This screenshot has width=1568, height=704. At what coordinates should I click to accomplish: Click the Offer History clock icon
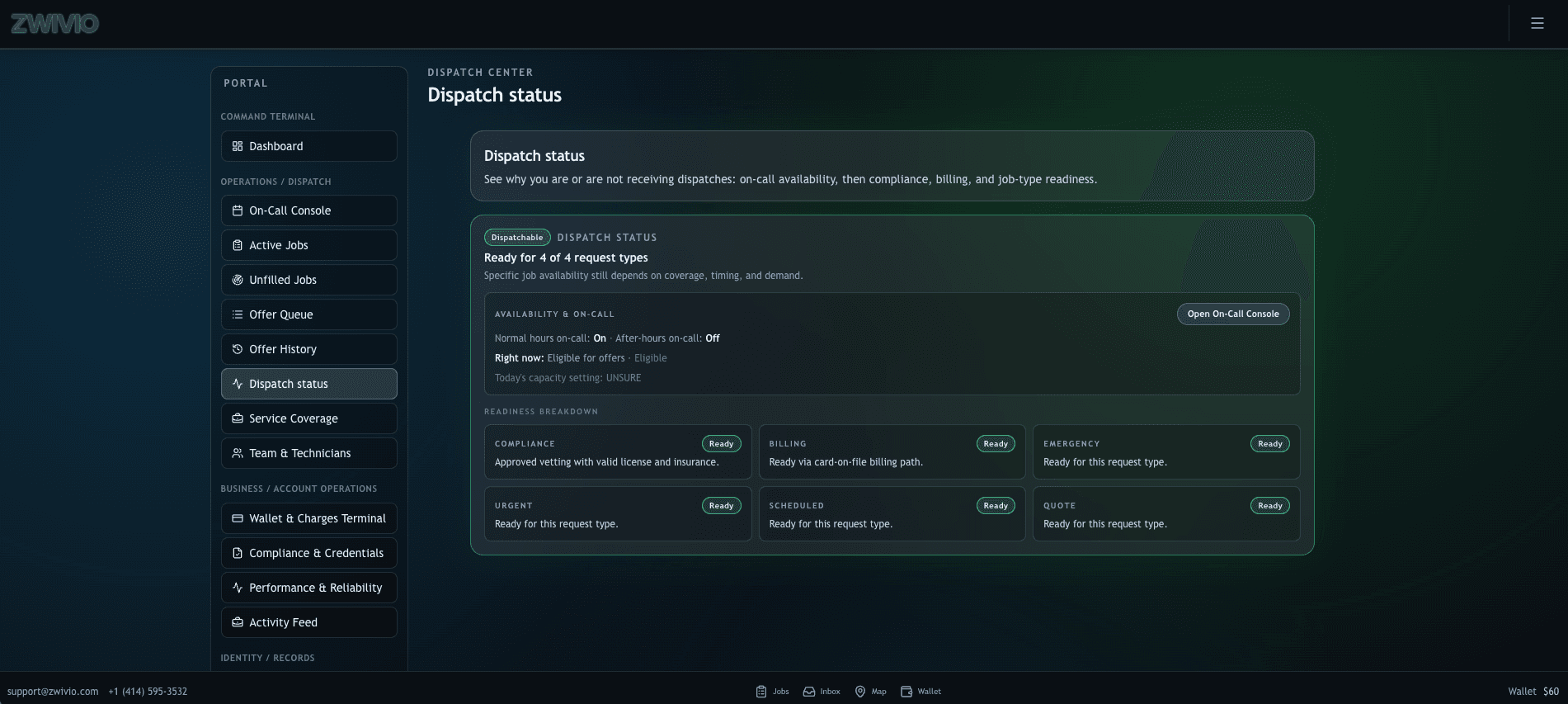(x=238, y=349)
